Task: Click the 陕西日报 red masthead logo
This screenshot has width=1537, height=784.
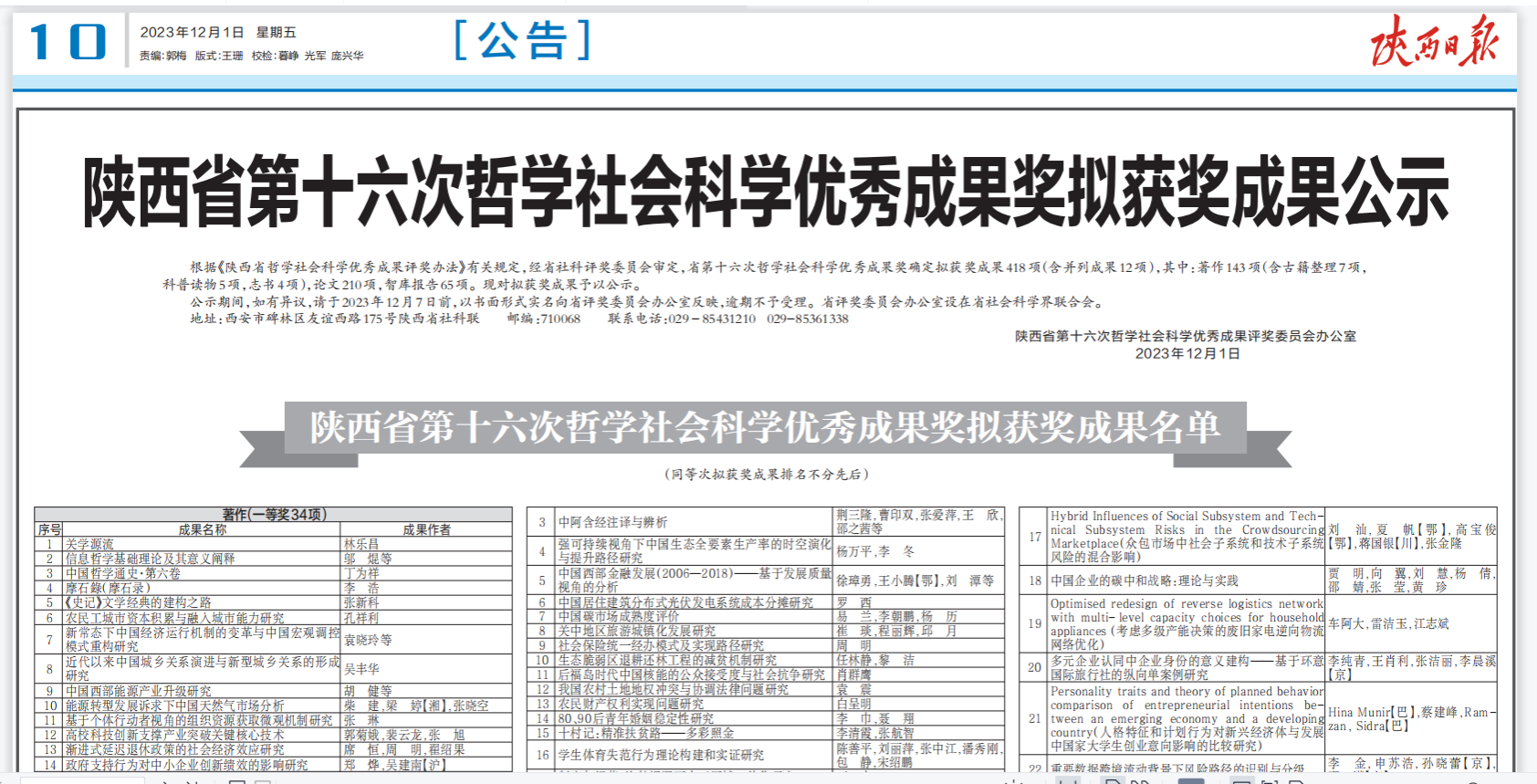Action: click(x=1433, y=41)
